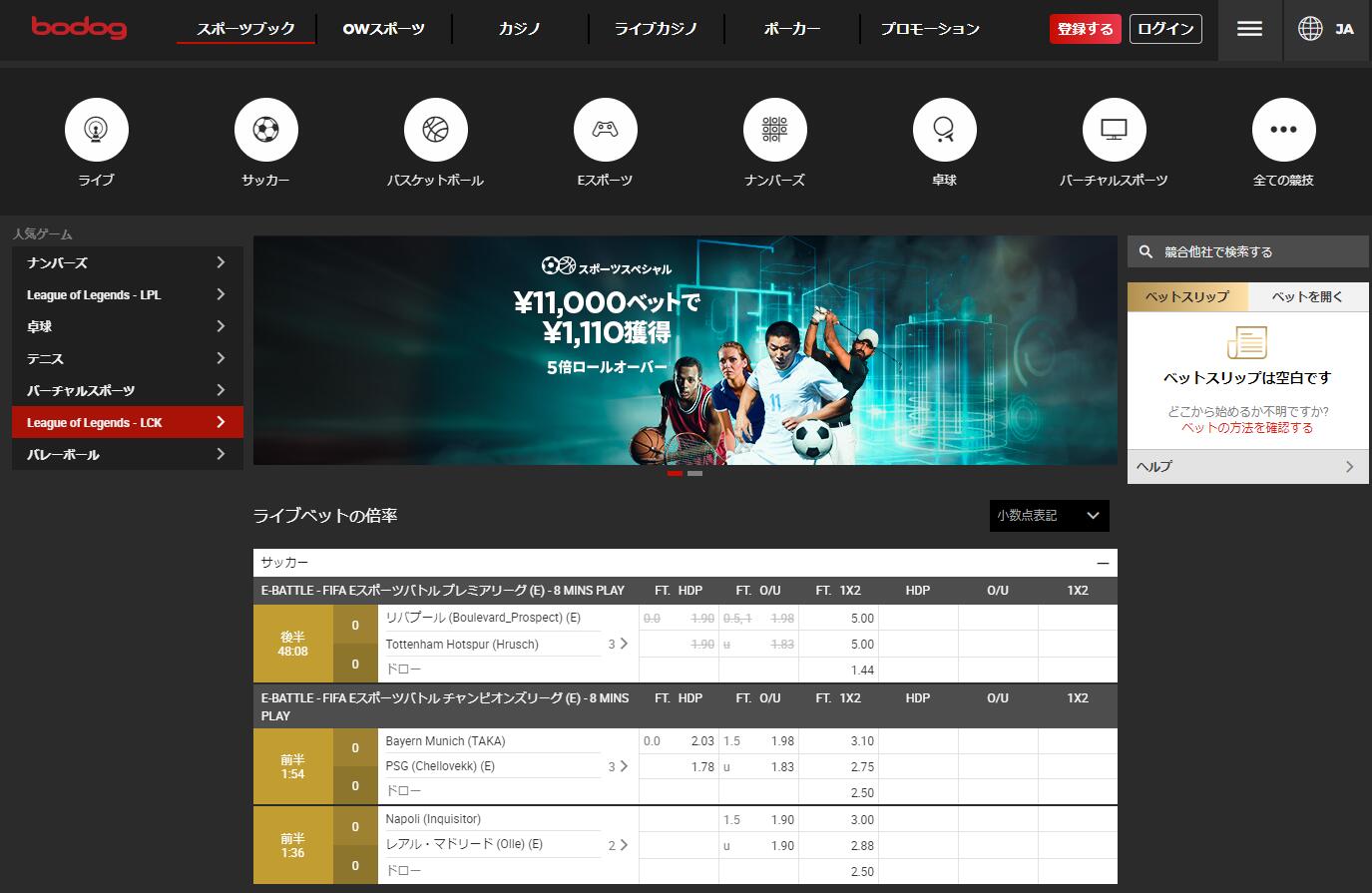The image size is (1372, 893).
Task: Follow the ベットの方法を確認する link
Action: point(1247,427)
